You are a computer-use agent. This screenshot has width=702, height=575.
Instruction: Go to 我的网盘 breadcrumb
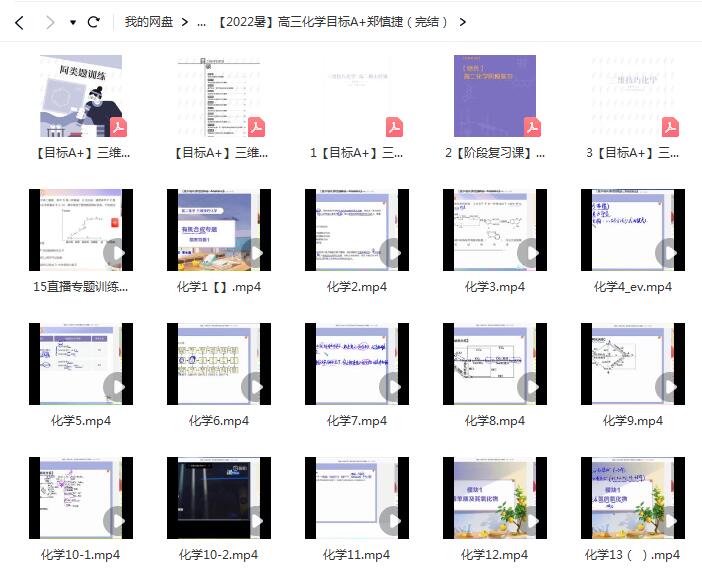149,21
